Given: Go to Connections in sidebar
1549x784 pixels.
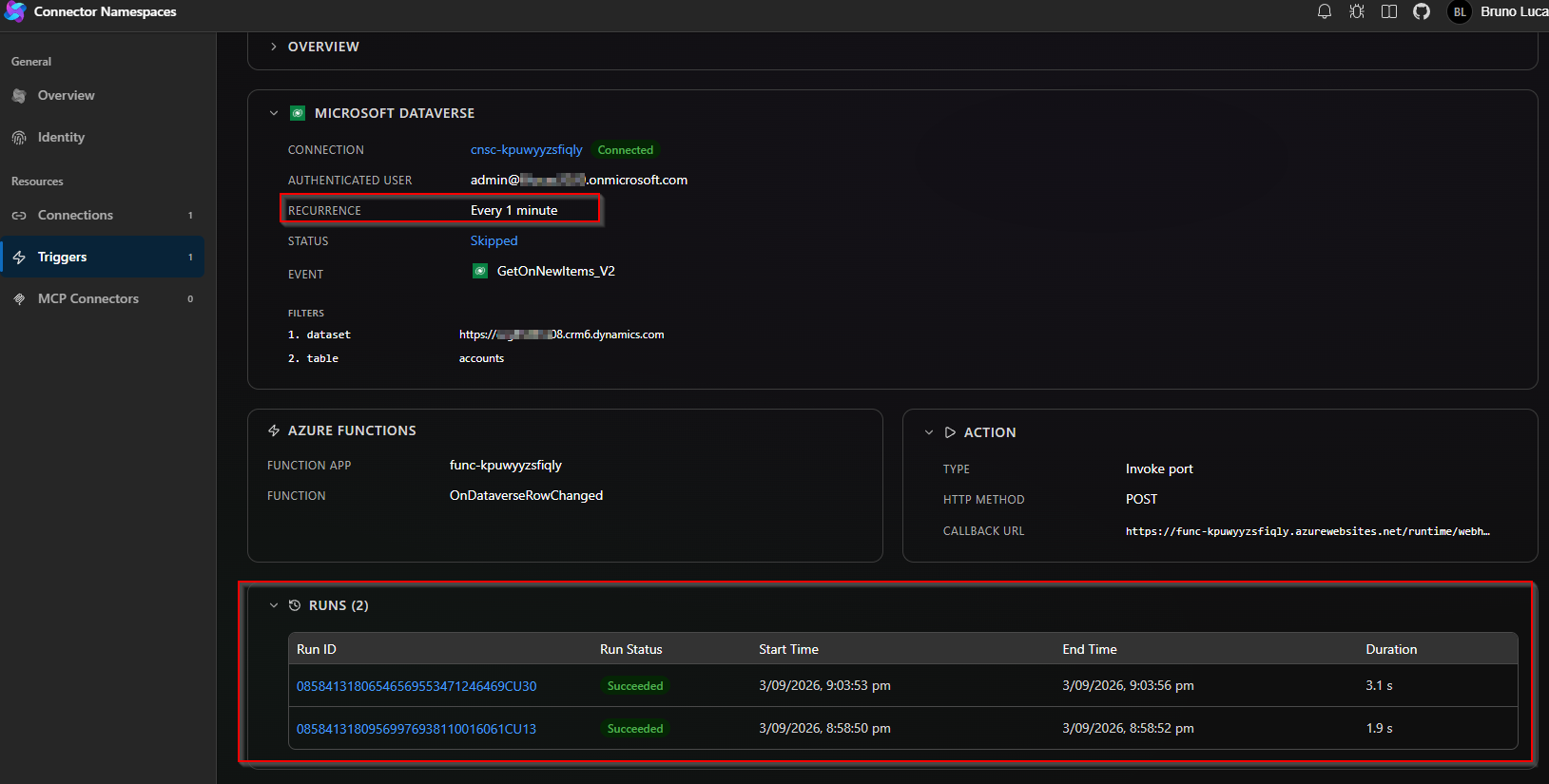Looking at the screenshot, I should [103, 216].
